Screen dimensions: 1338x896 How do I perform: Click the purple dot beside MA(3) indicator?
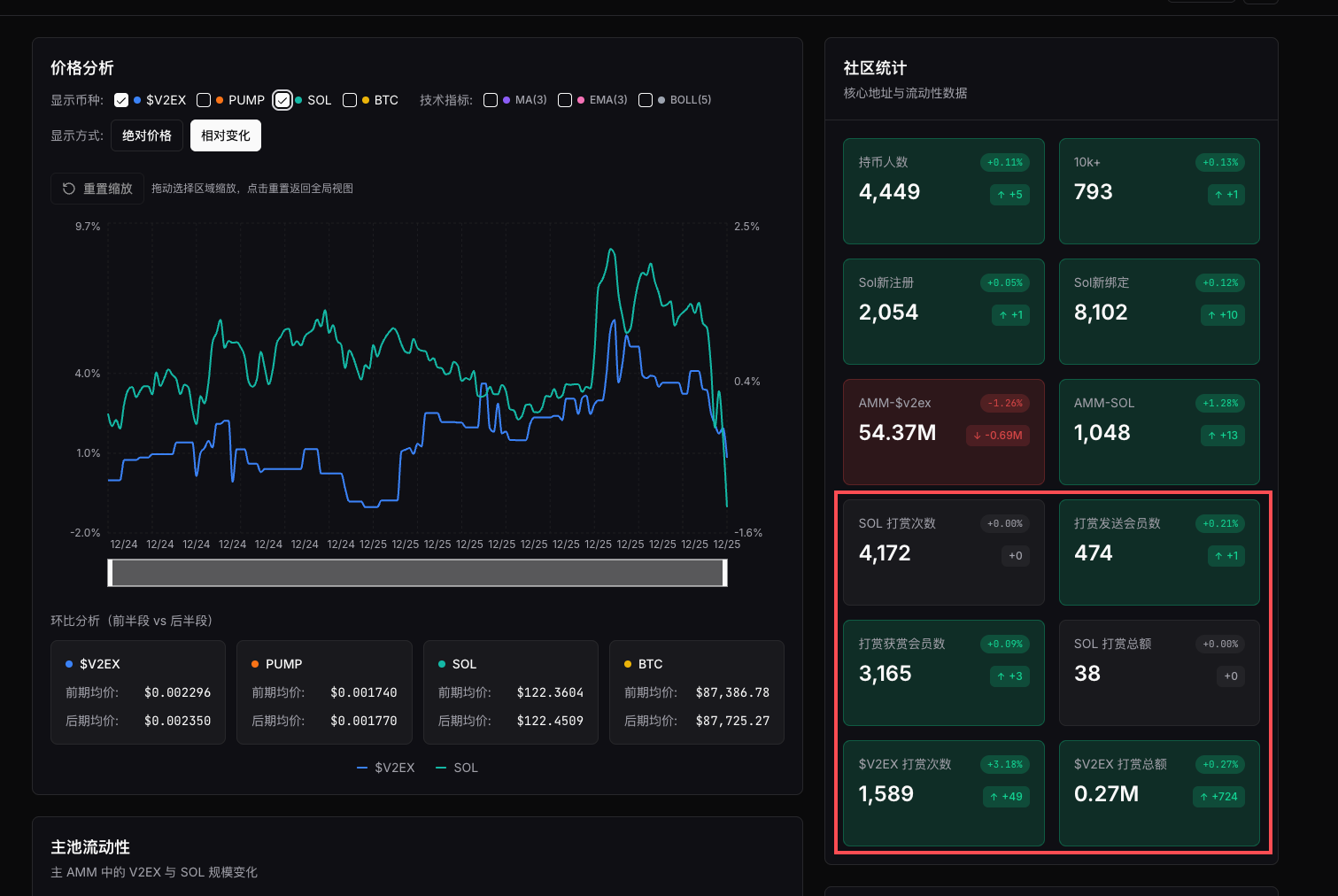tap(507, 100)
